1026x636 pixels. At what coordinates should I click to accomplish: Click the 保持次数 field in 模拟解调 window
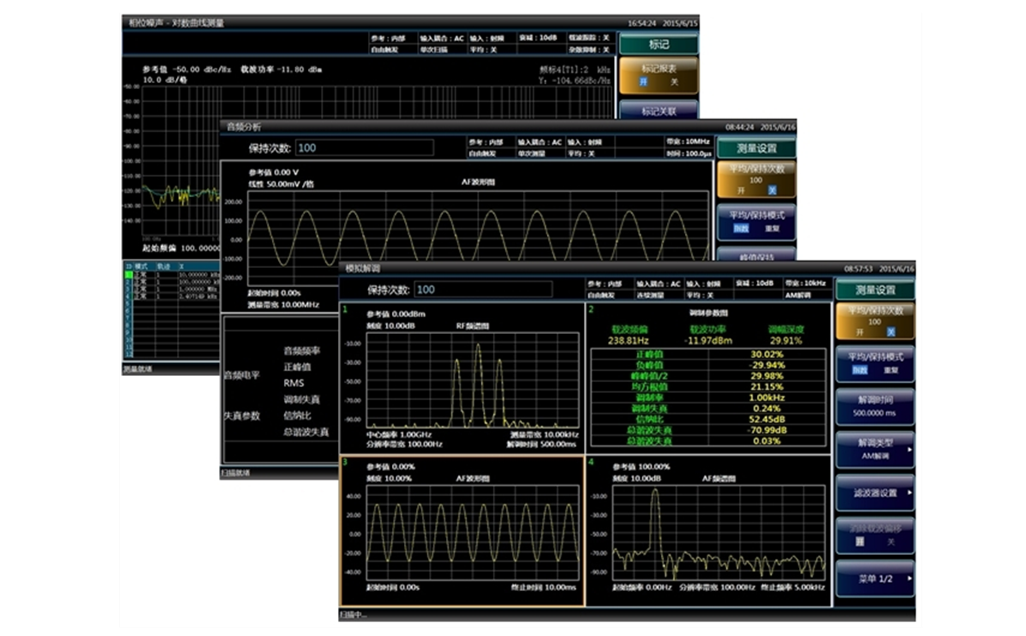(x=482, y=290)
